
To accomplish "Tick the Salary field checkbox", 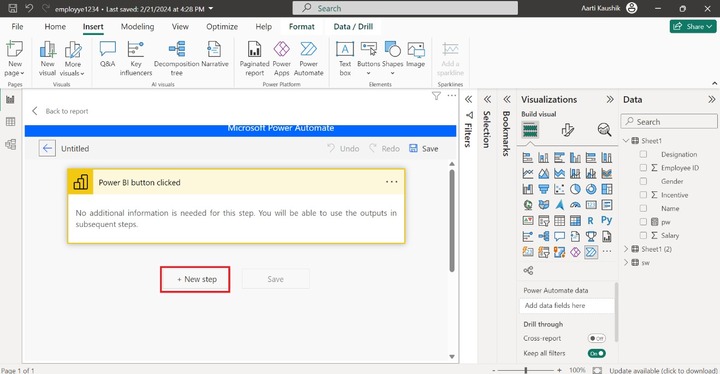I will click(x=643, y=235).
